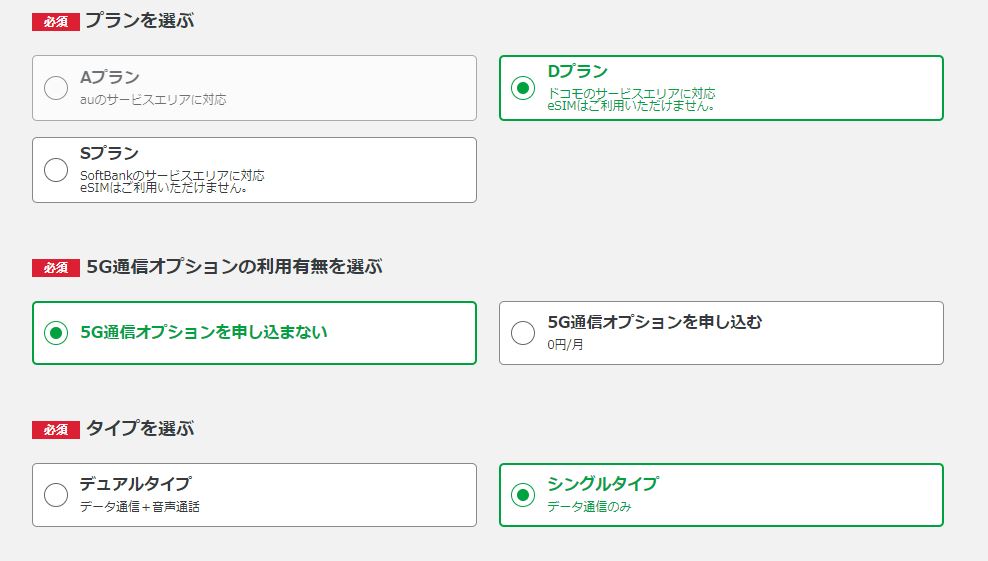Screen dimensions: 988x561
Task: Click 5G通信オプションの利用有無を選ぶ heading
Action: (x=234, y=267)
